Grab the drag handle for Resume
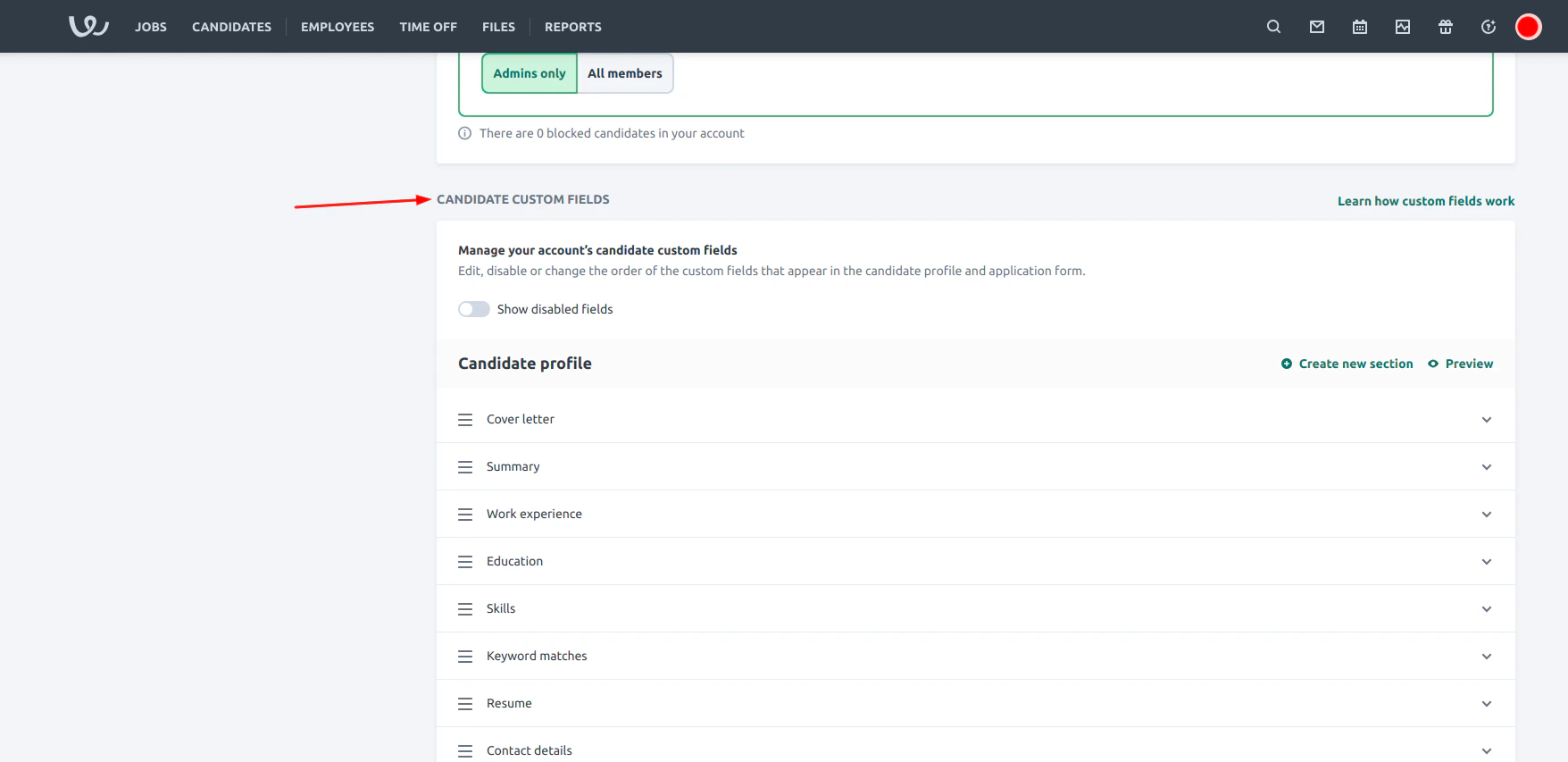The height and width of the screenshot is (762, 1568). [465, 704]
